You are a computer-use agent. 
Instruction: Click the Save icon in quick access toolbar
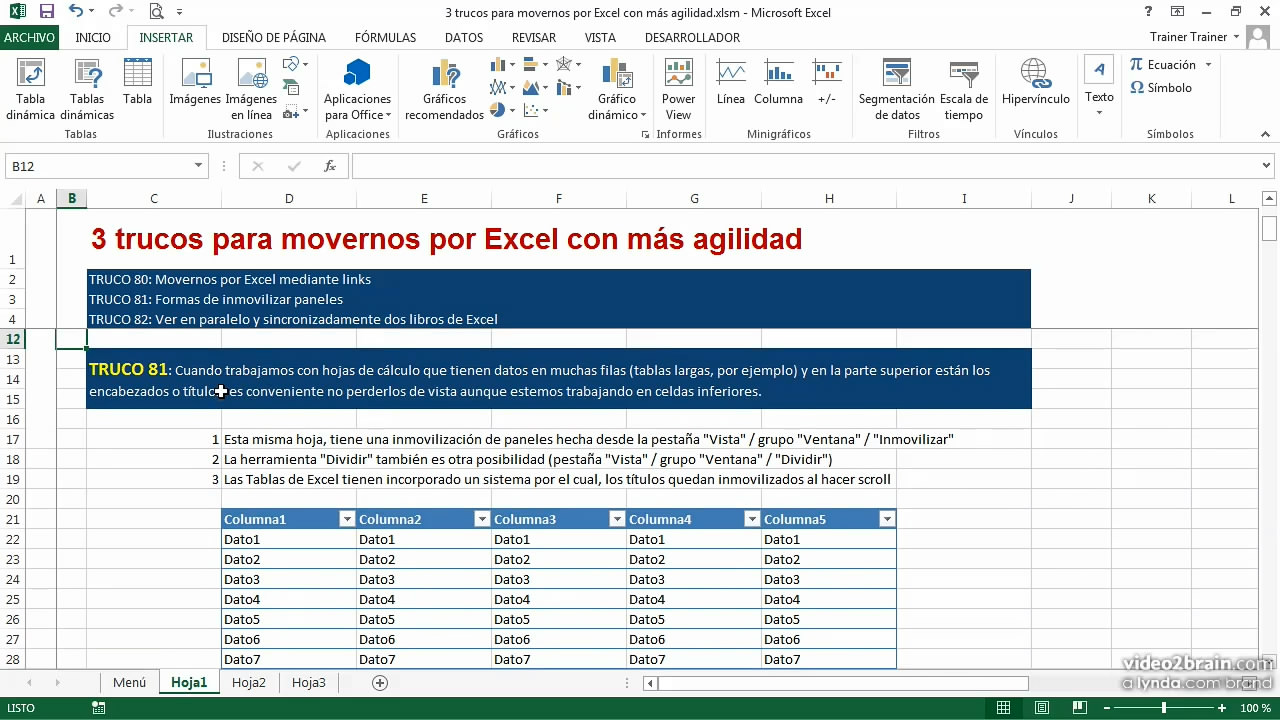pyautogui.click(x=47, y=12)
